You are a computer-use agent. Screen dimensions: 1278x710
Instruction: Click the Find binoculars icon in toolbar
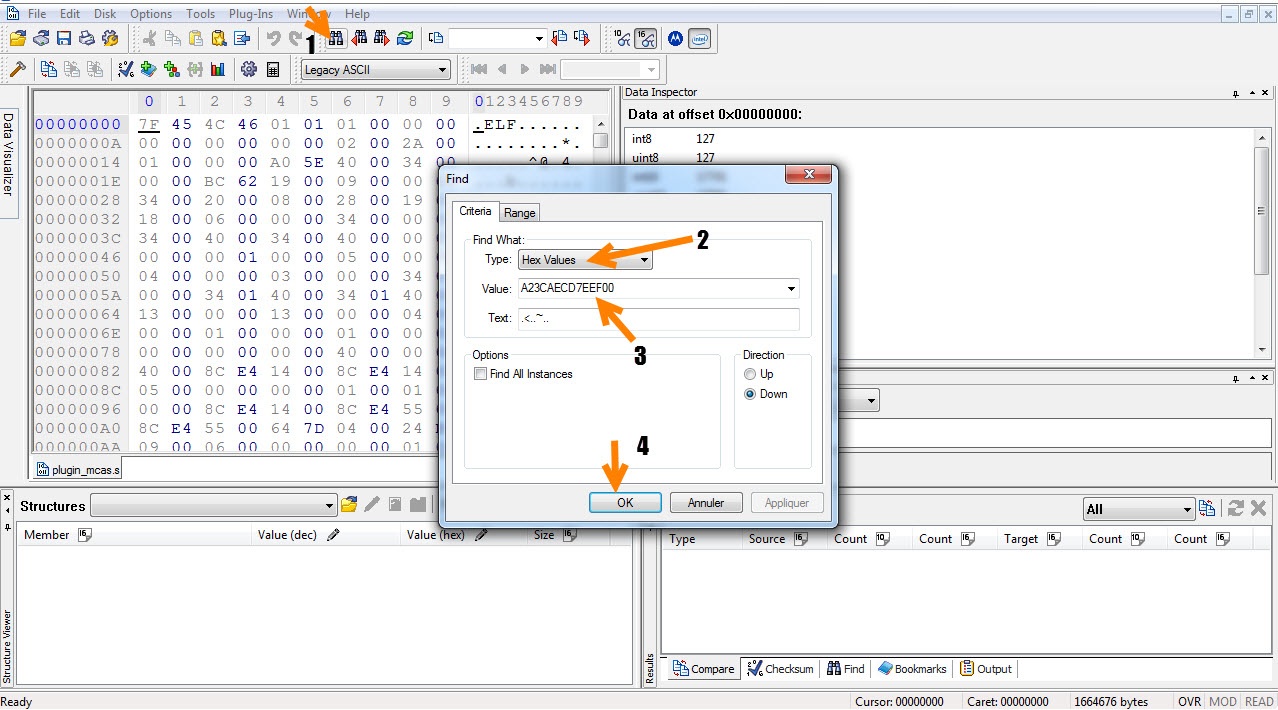coord(336,39)
